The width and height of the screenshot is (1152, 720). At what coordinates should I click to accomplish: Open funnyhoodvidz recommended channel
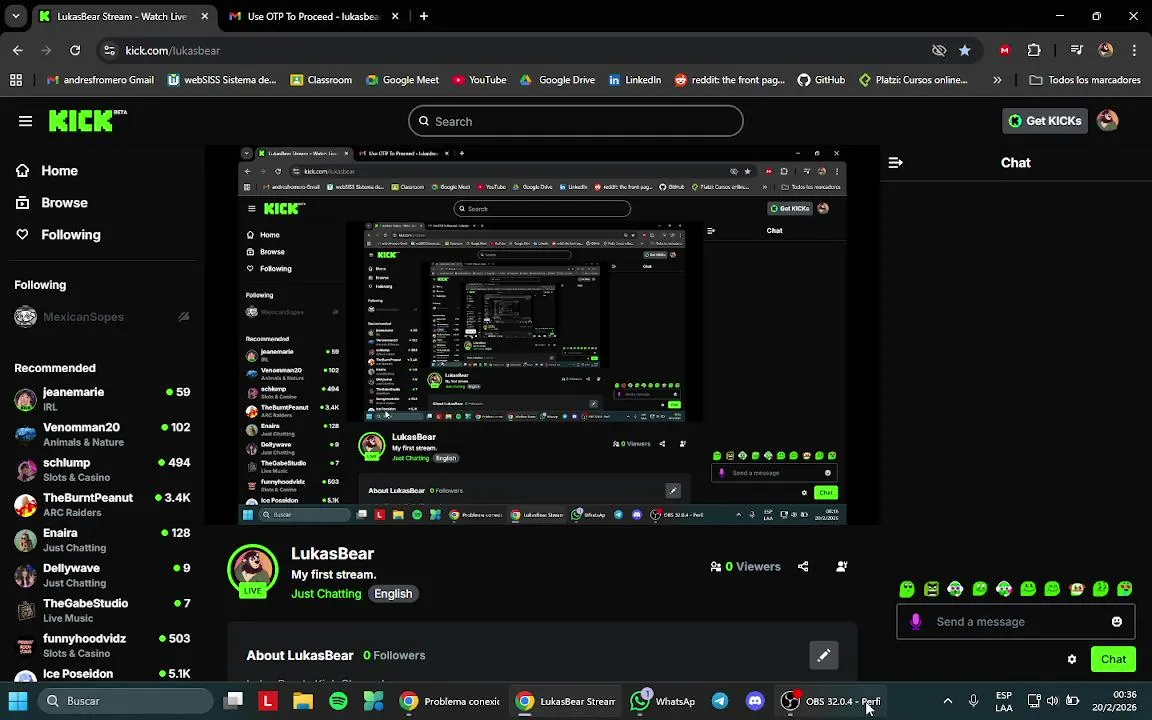102,646
